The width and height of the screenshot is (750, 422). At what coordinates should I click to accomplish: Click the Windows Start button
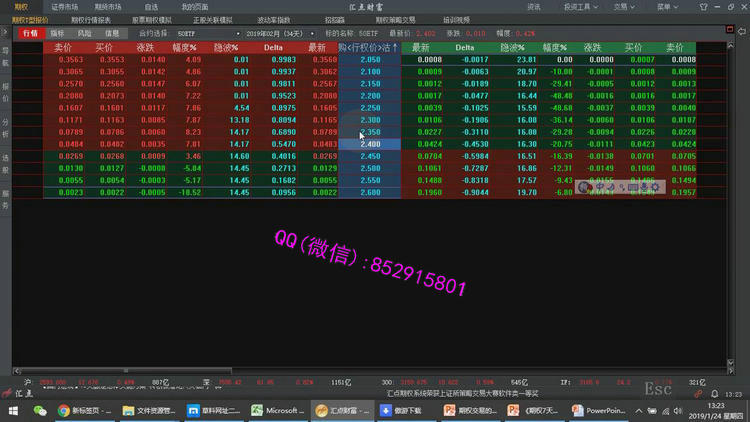[x=12, y=410]
